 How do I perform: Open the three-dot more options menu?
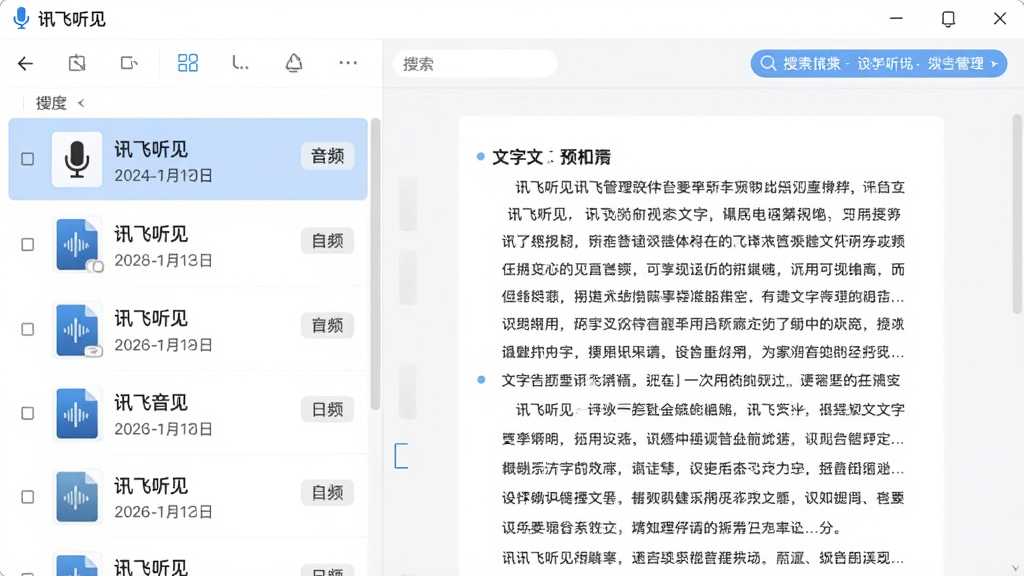point(348,63)
